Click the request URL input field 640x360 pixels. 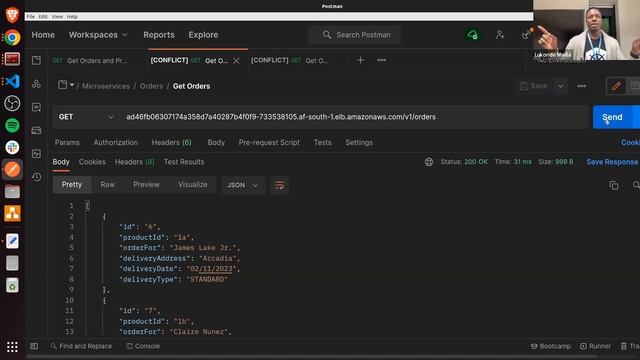click(354, 117)
